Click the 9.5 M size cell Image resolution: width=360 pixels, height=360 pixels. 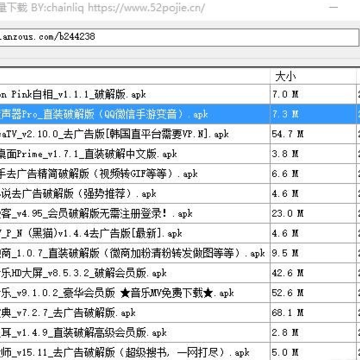coord(313,253)
